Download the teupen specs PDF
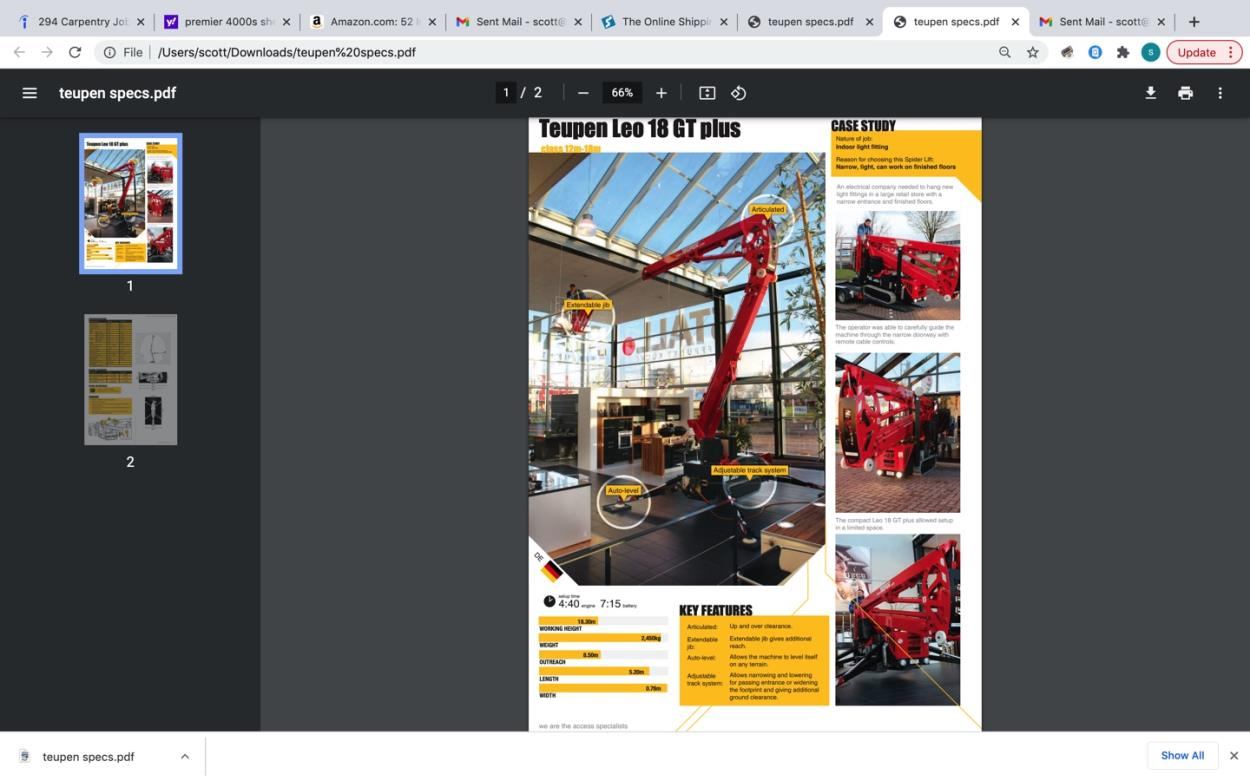Image resolution: width=1250 pixels, height=781 pixels. pyautogui.click(x=1151, y=93)
